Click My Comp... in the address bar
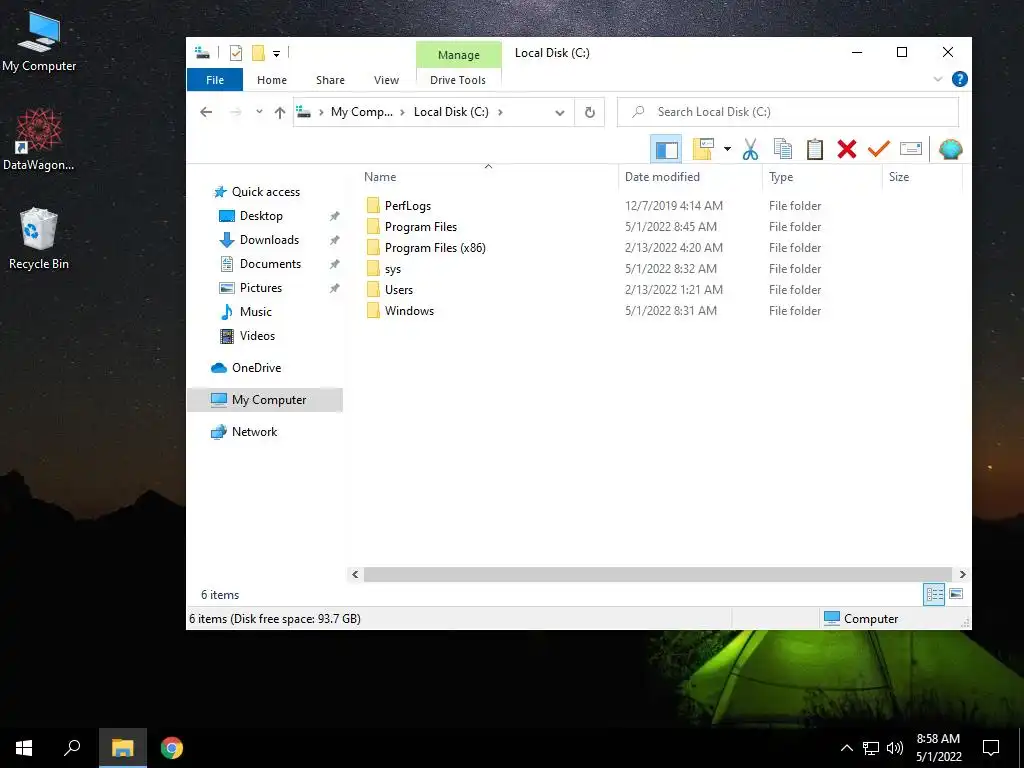Image resolution: width=1024 pixels, height=768 pixels. (362, 112)
